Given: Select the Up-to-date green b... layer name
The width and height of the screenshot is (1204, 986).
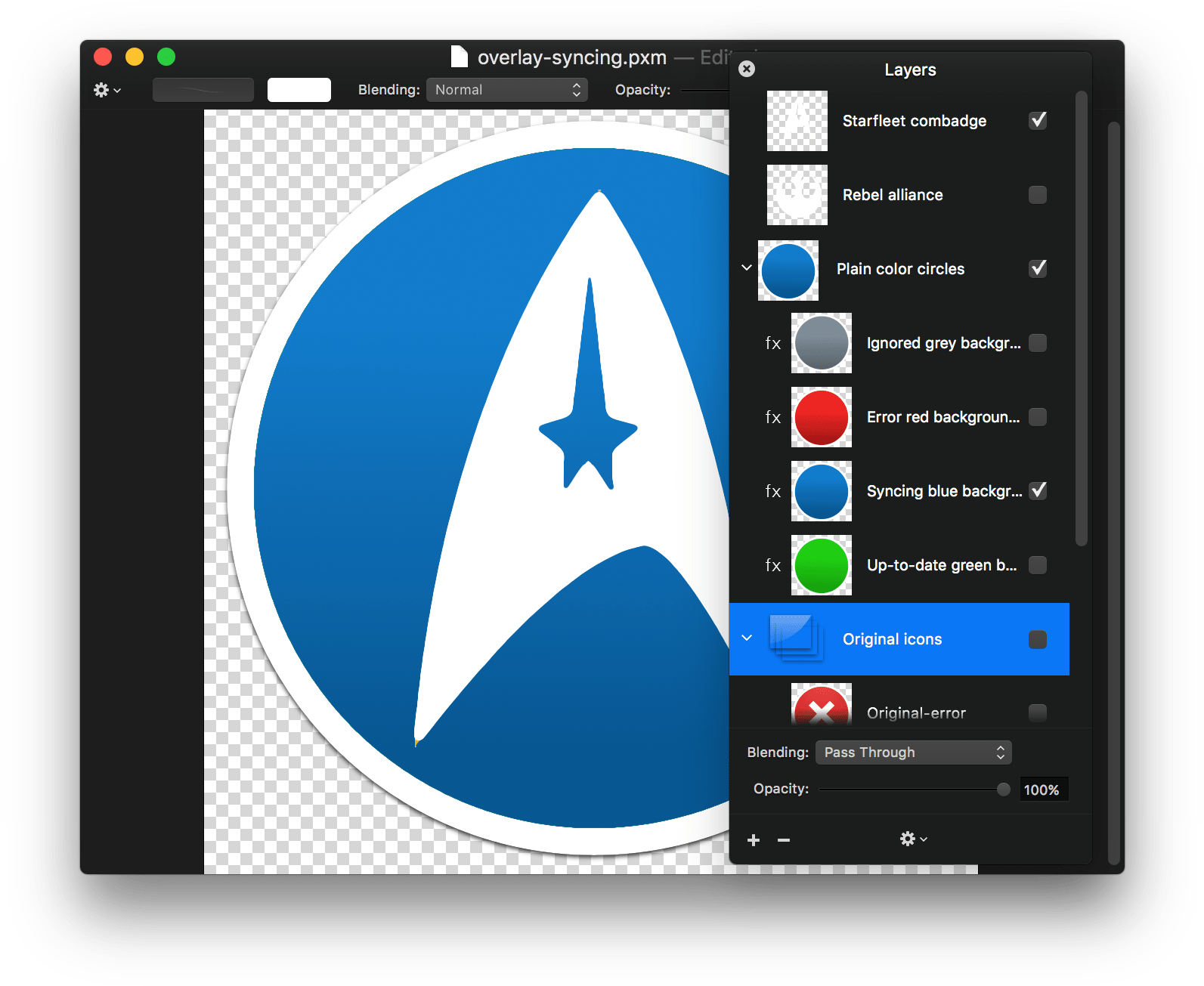Looking at the screenshot, I should point(942,565).
